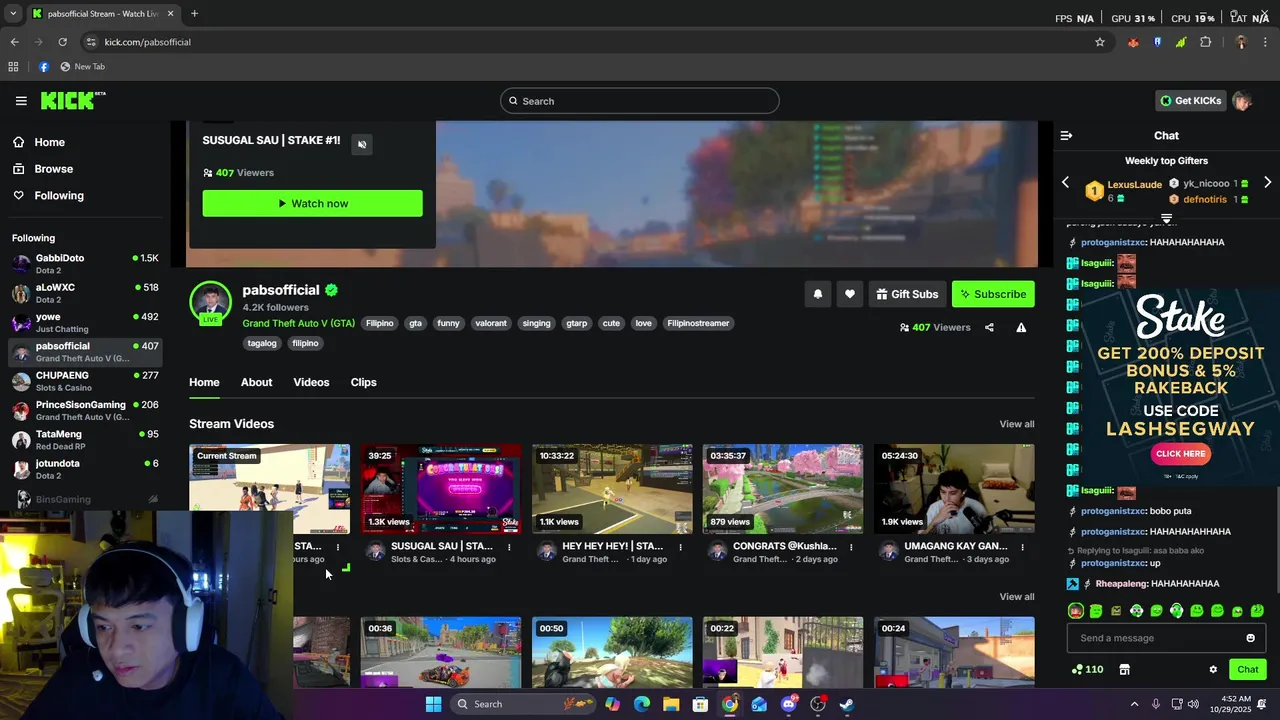Open Steam from taskbar

(x=847, y=704)
